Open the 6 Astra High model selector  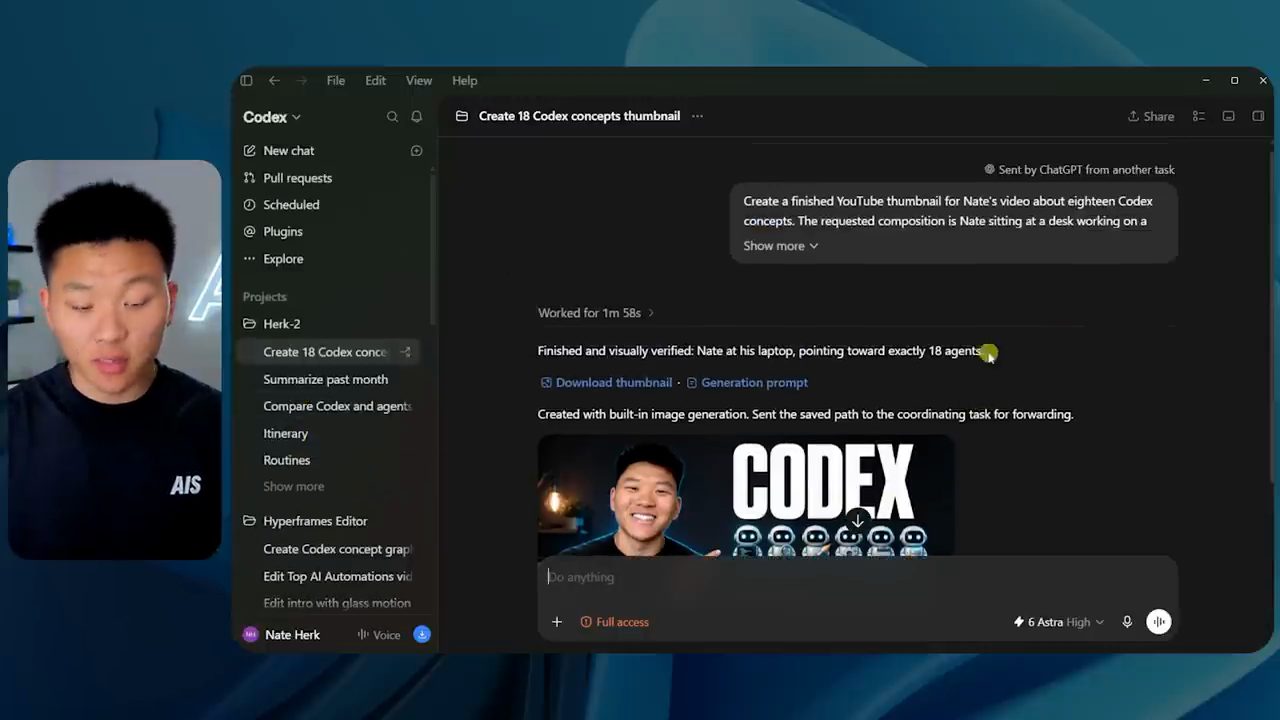click(1059, 622)
